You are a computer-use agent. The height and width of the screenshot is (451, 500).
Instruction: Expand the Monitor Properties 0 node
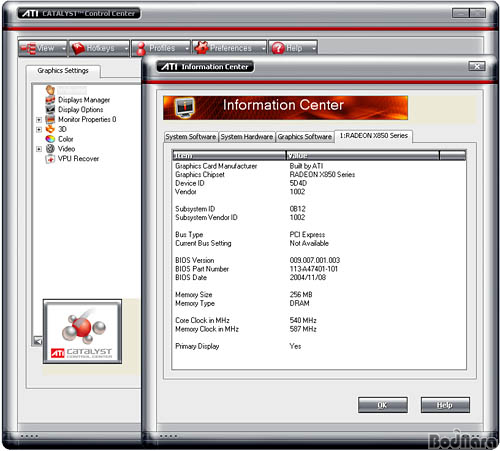click(39, 120)
